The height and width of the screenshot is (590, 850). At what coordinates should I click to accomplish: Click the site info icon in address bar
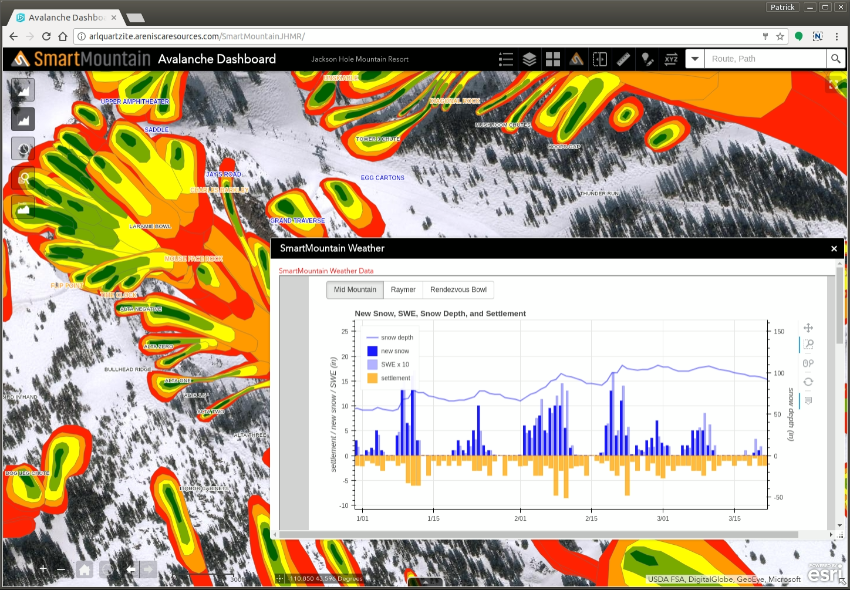pos(81,36)
